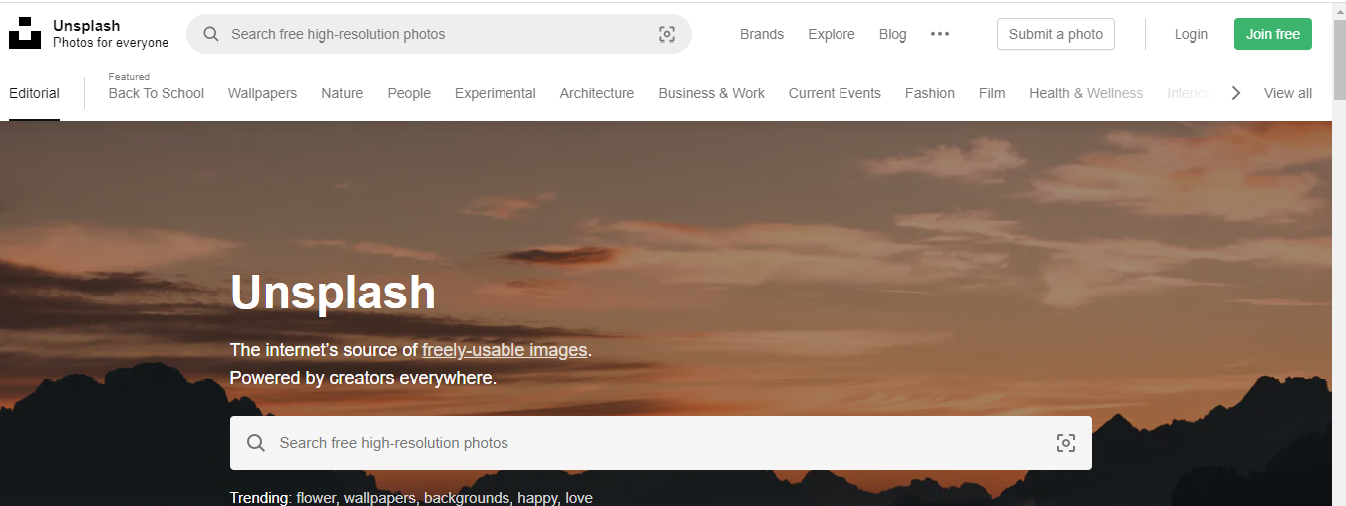Click trending term wallpapers
This screenshot has height=506, width=1346.
pos(380,498)
